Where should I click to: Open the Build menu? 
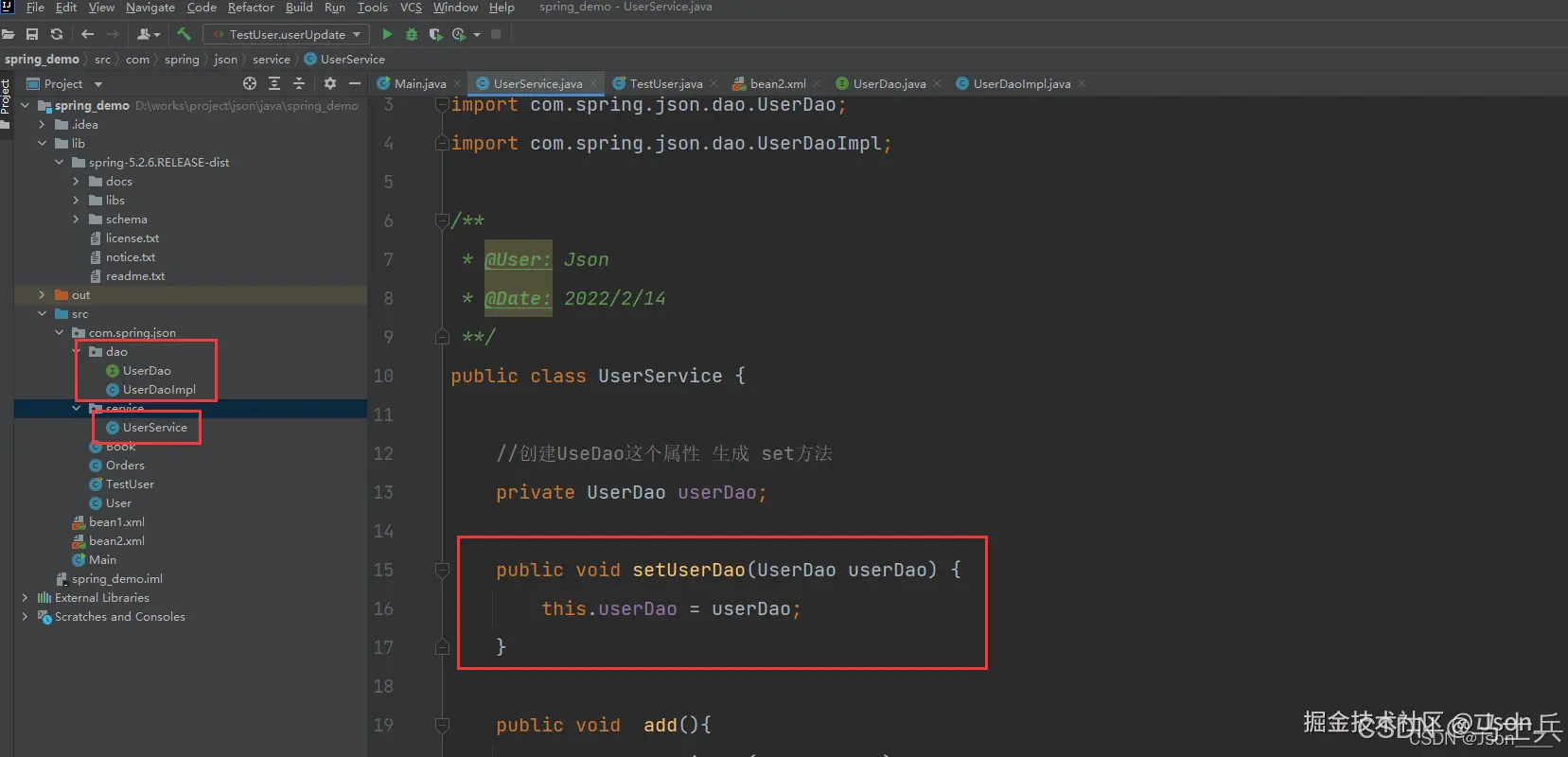[299, 8]
